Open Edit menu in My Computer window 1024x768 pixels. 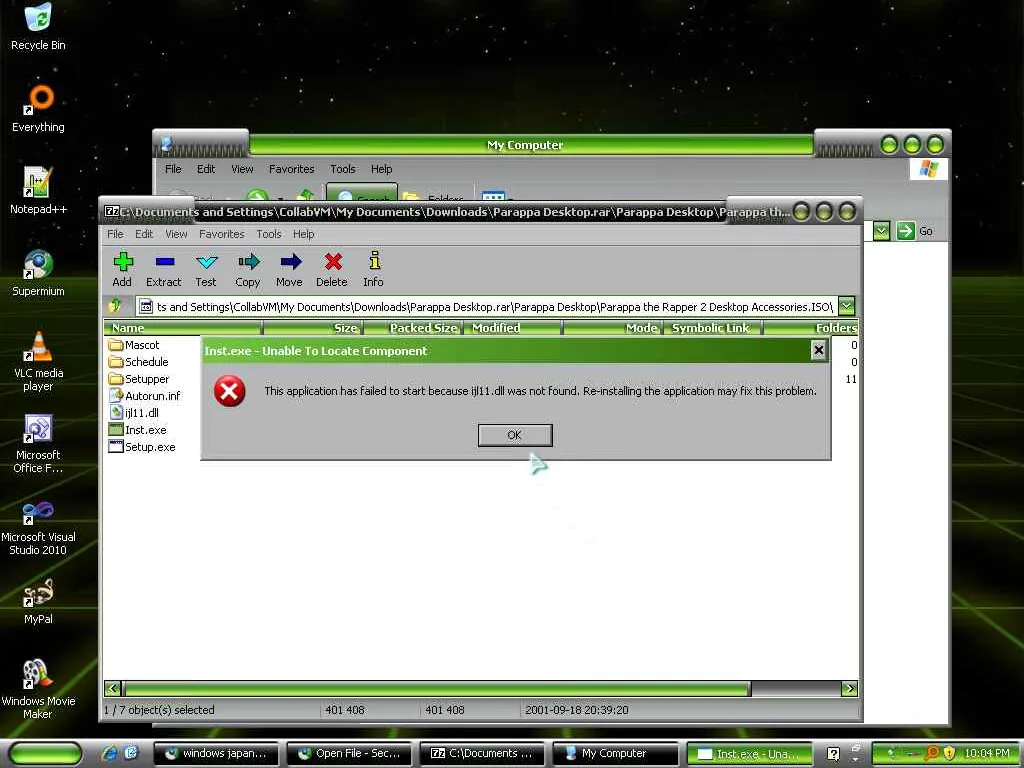(206, 168)
